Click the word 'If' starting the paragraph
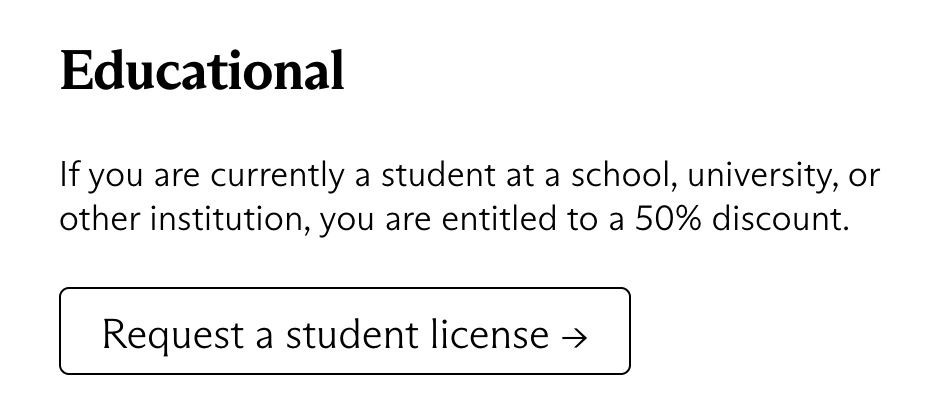 point(68,175)
